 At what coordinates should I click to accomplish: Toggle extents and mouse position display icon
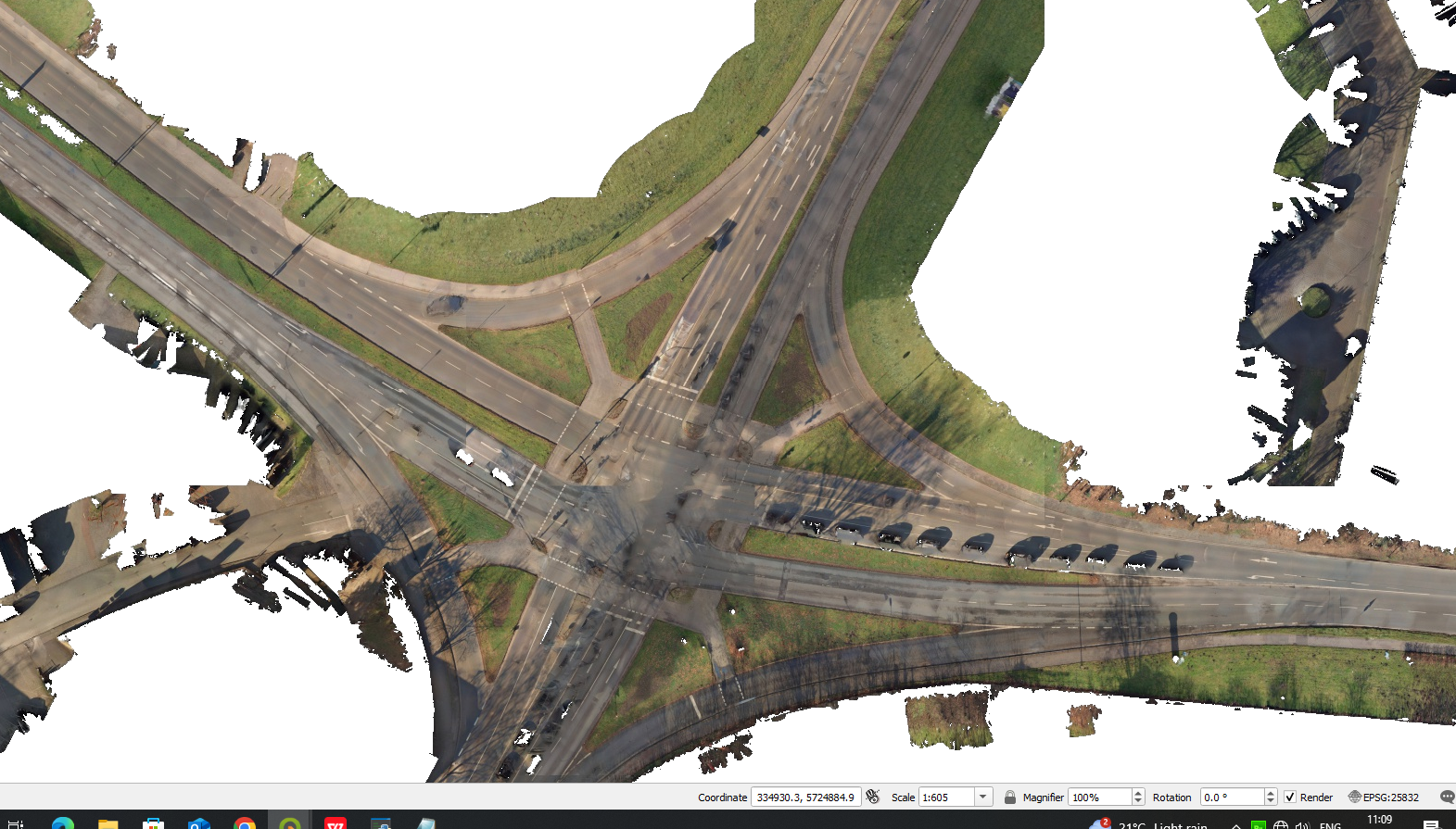pyautogui.click(x=872, y=797)
